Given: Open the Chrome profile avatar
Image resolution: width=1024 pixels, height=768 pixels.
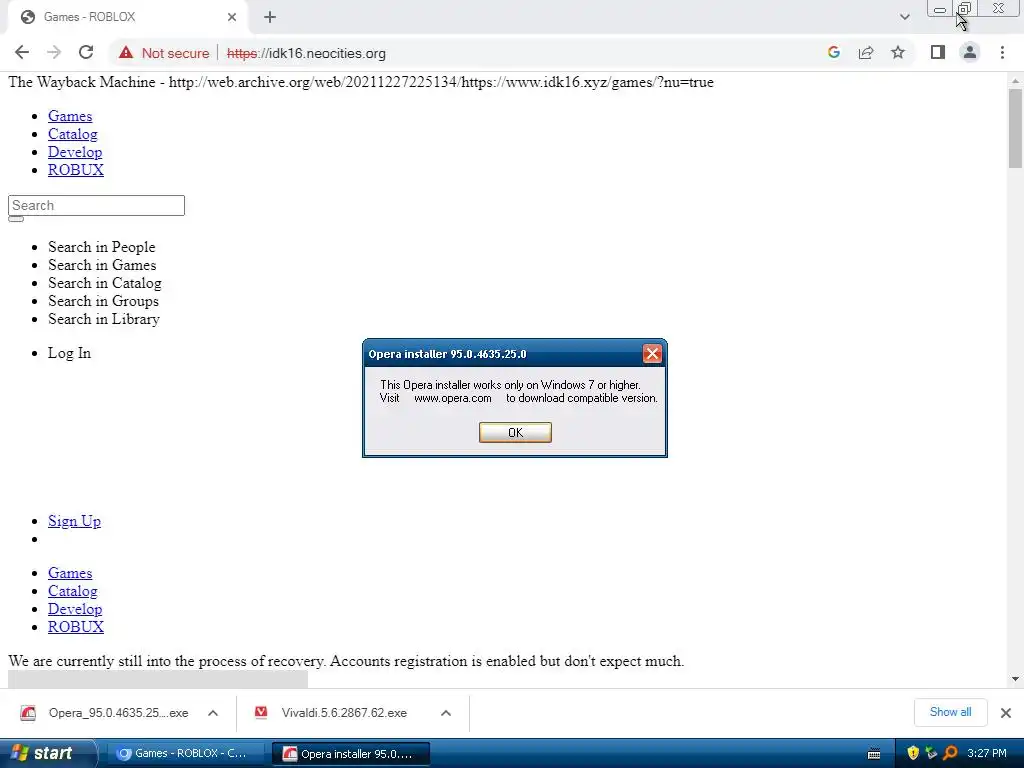Looking at the screenshot, I should [x=970, y=52].
